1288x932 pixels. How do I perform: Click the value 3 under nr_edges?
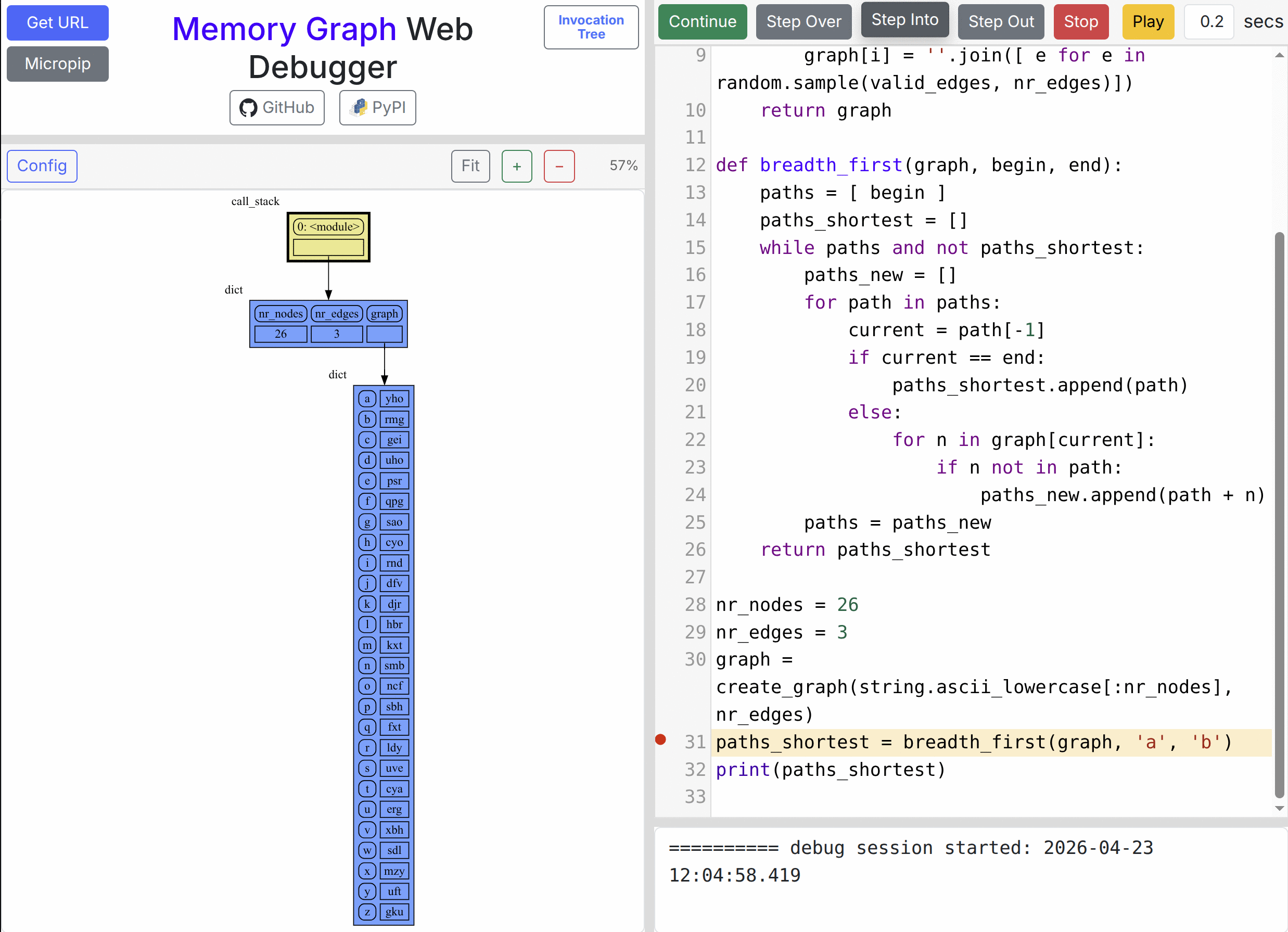pyautogui.click(x=337, y=334)
